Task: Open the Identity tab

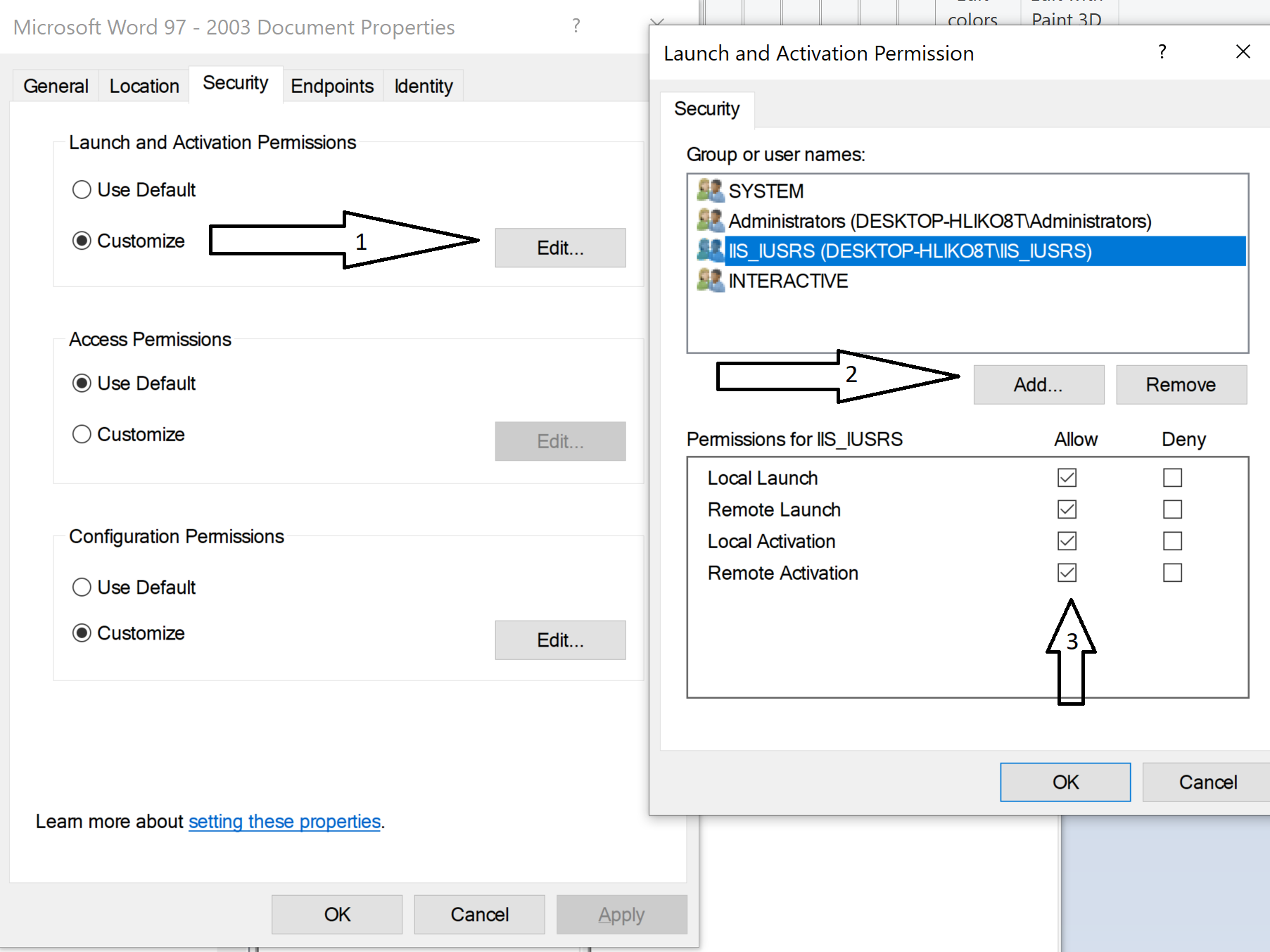Action: pos(423,86)
